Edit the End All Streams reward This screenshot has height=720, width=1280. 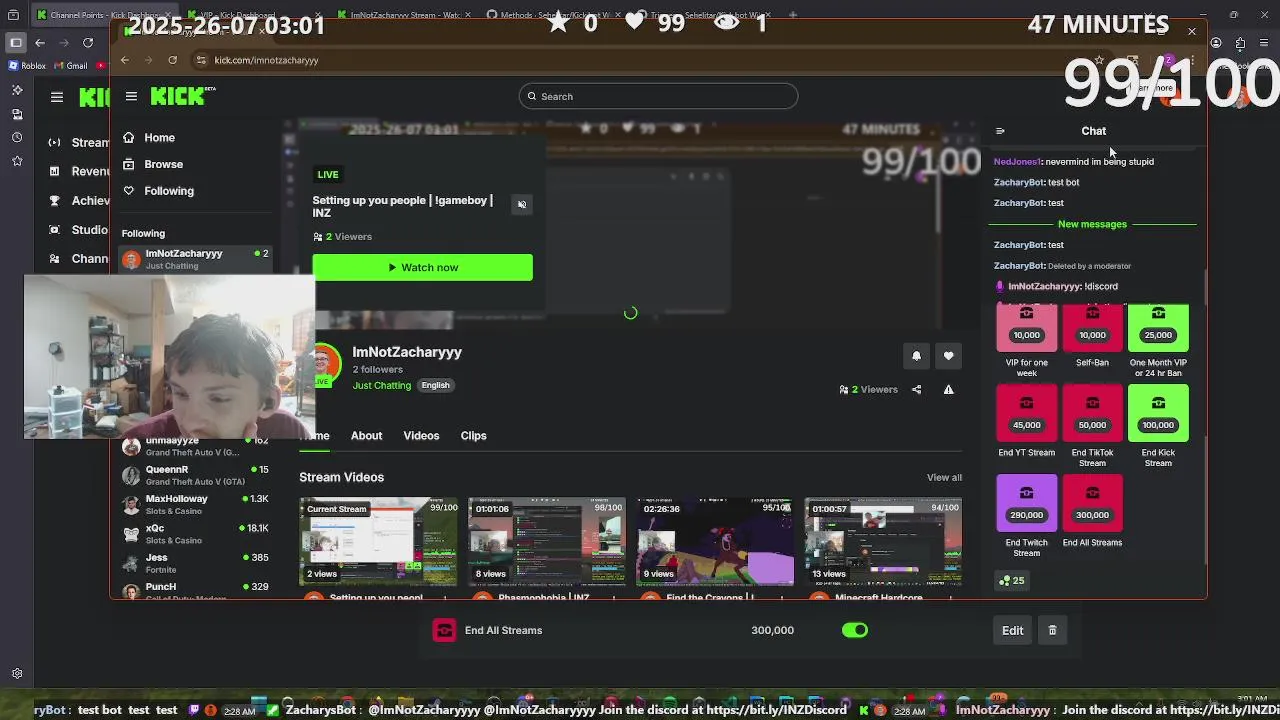(1012, 630)
